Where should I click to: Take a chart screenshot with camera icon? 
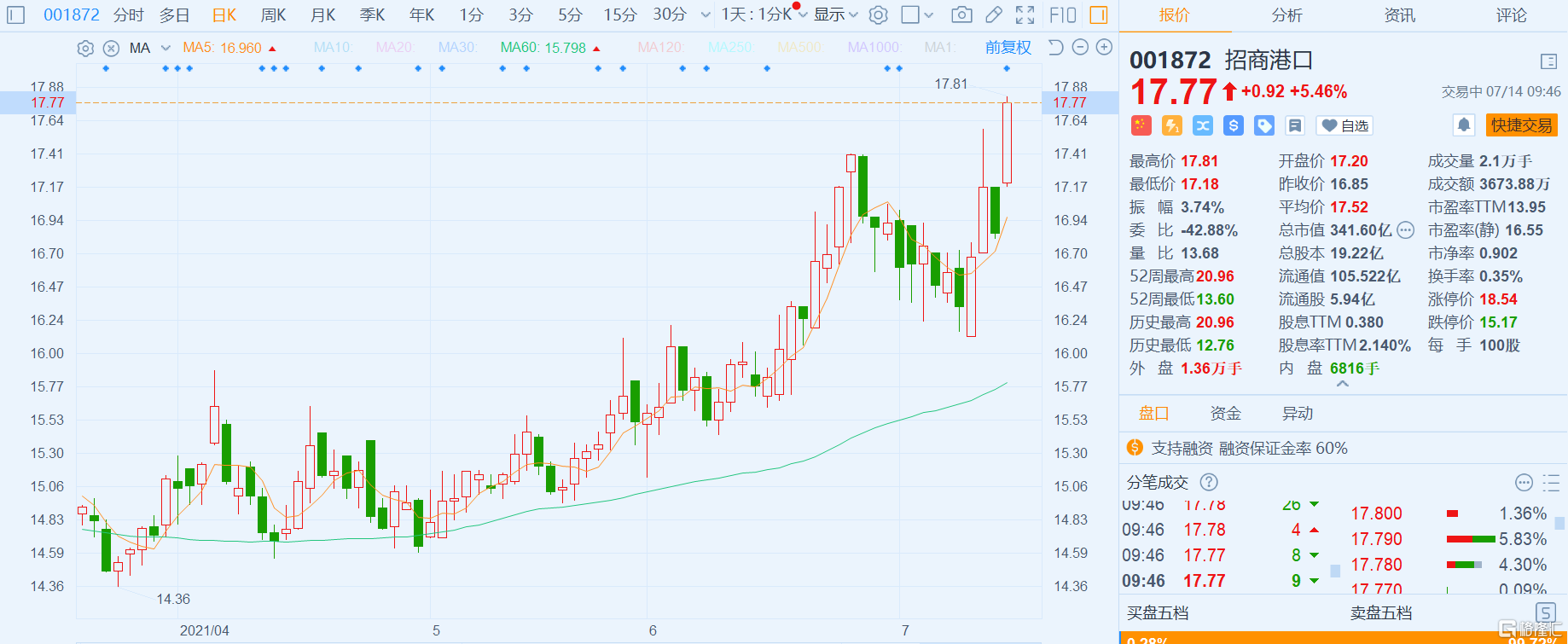pyautogui.click(x=961, y=15)
